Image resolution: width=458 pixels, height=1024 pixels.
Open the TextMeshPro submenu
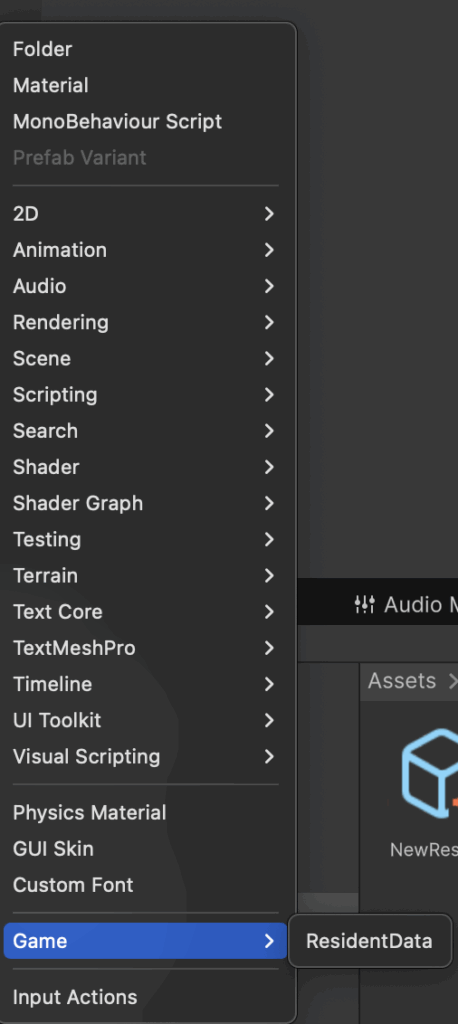[145, 648]
